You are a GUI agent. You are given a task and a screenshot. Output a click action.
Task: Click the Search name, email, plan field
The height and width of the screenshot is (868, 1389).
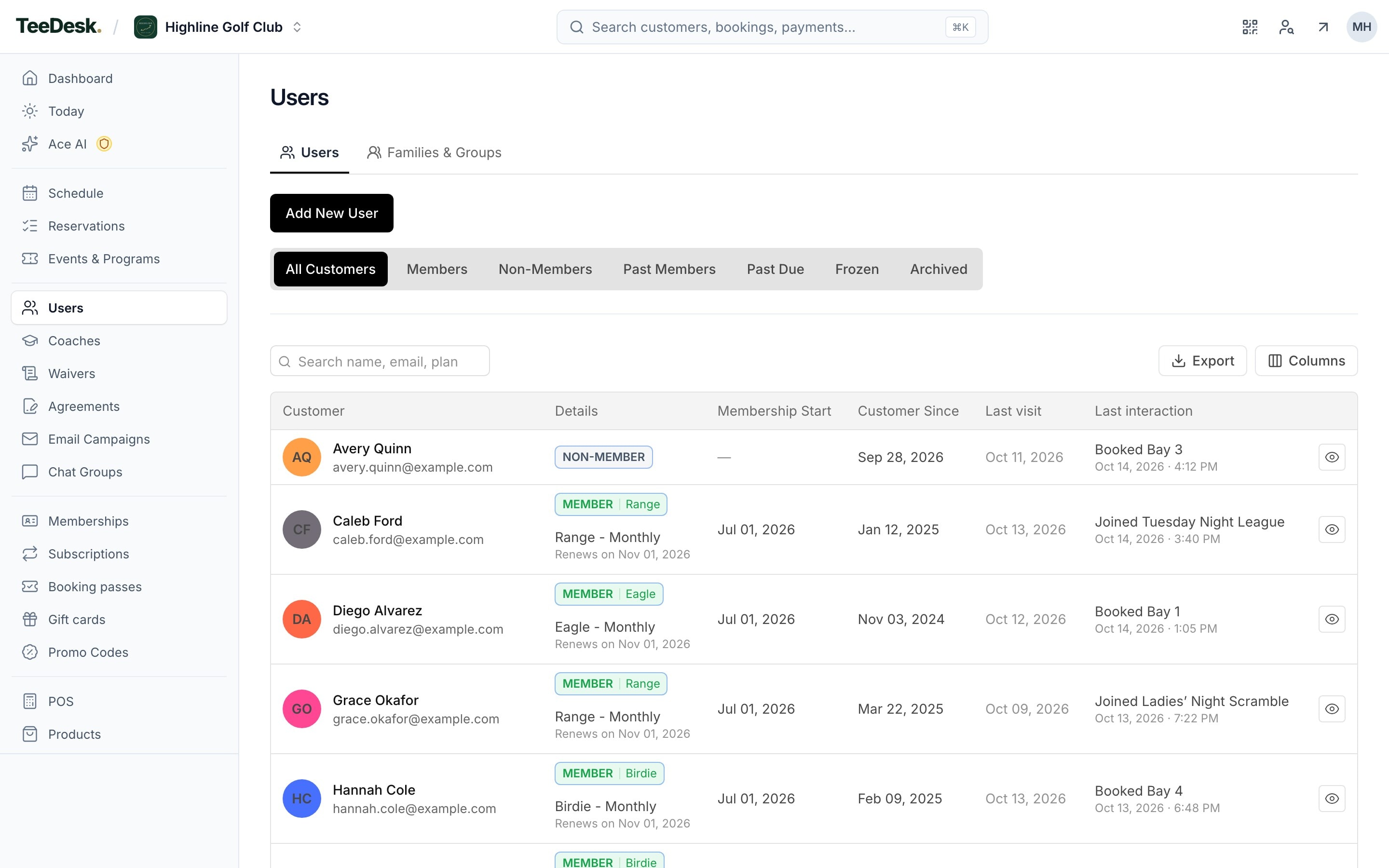pyautogui.click(x=380, y=361)
